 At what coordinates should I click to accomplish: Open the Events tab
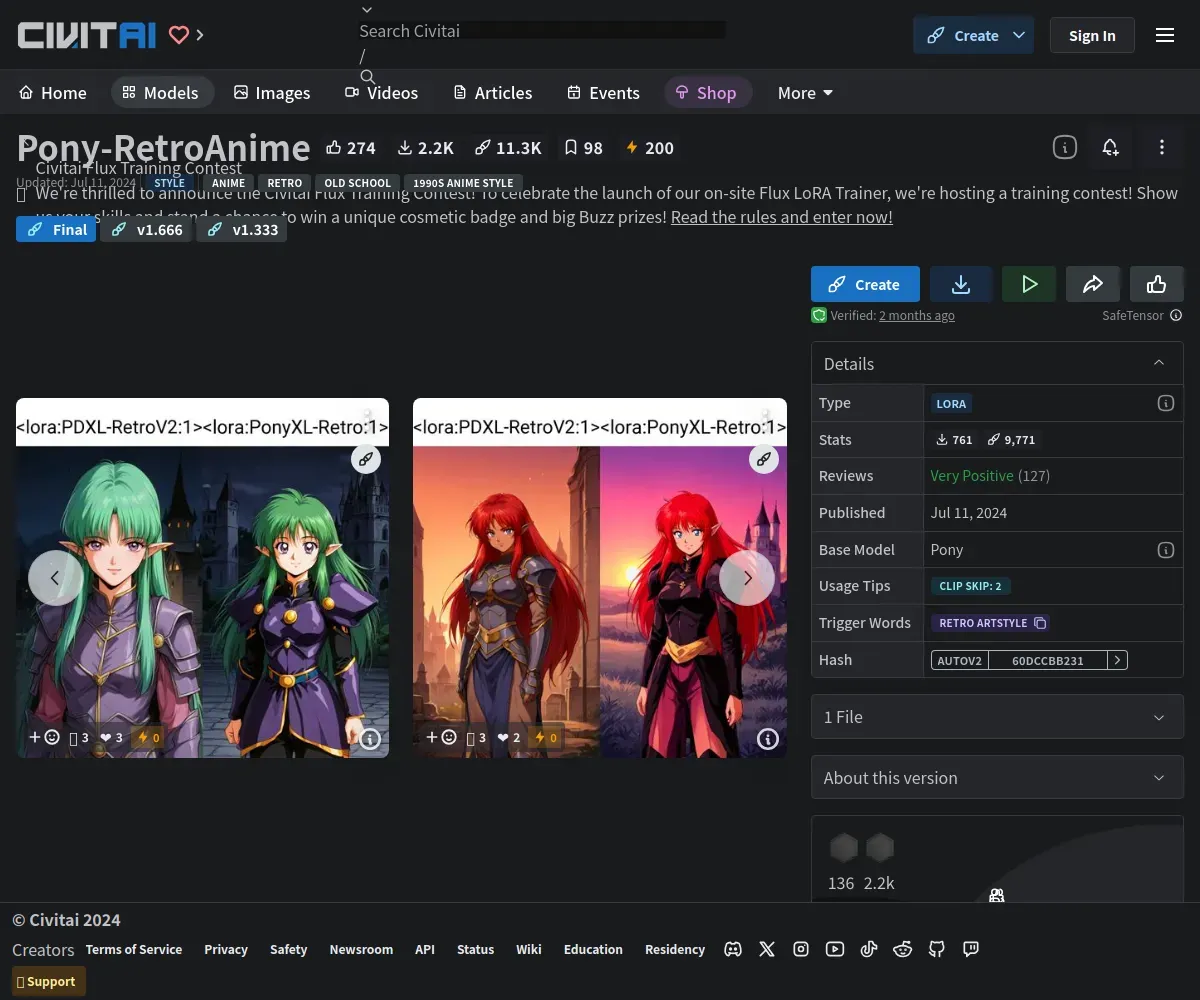(x=603, y=93)
